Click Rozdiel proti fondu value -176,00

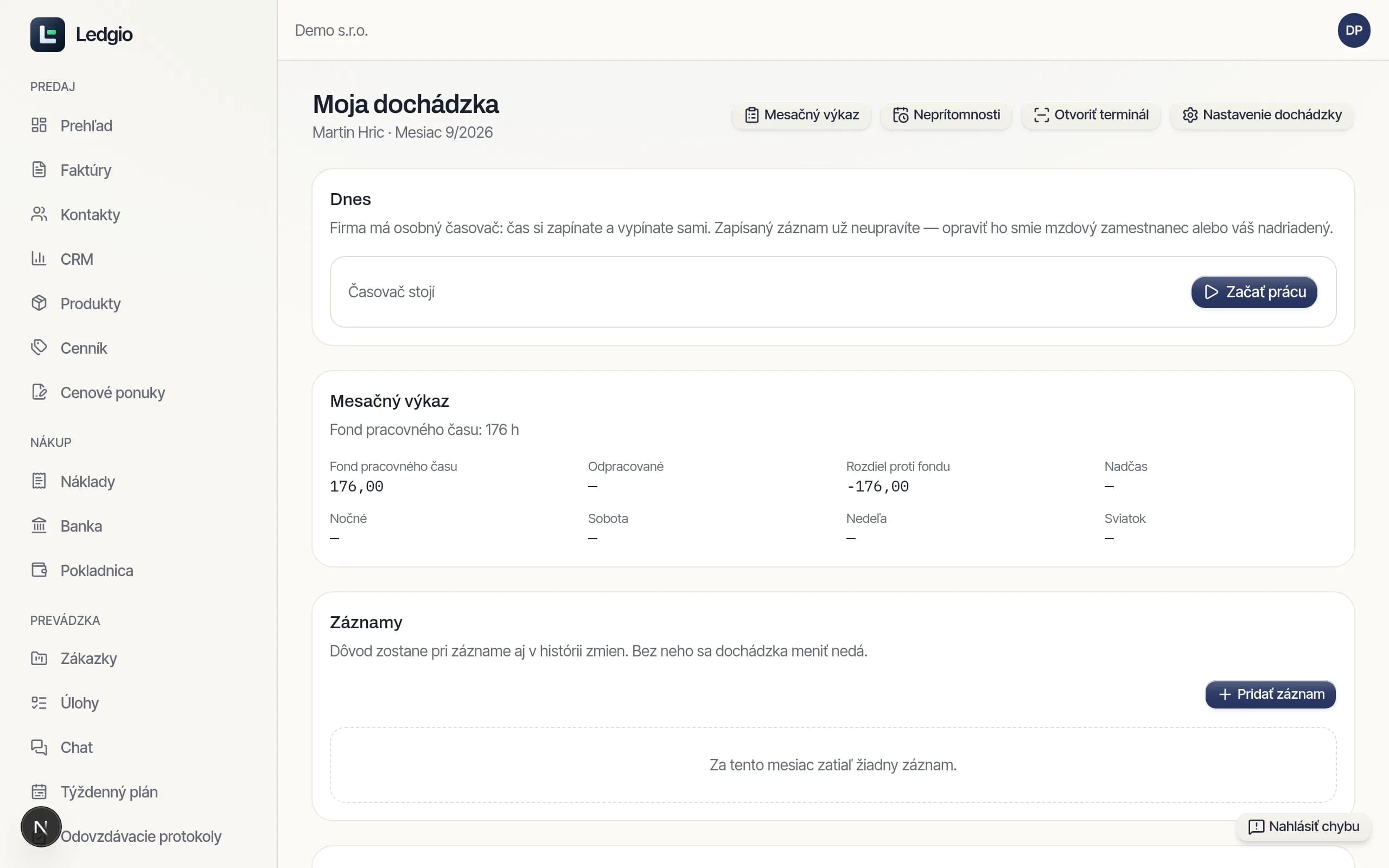pyautogui.click(x=877, y=487)
